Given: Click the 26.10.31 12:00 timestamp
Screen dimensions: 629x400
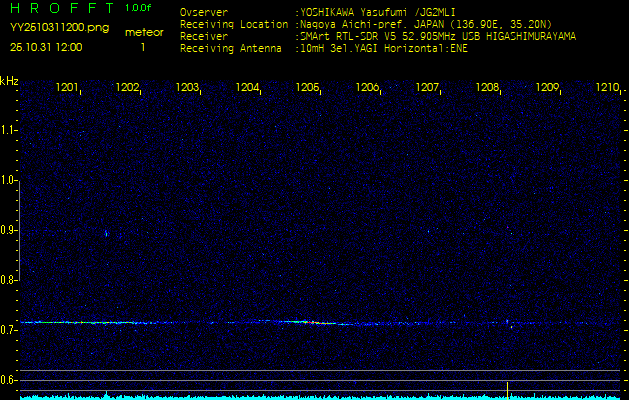Looking at the screenshot, I should pos(46,47).
